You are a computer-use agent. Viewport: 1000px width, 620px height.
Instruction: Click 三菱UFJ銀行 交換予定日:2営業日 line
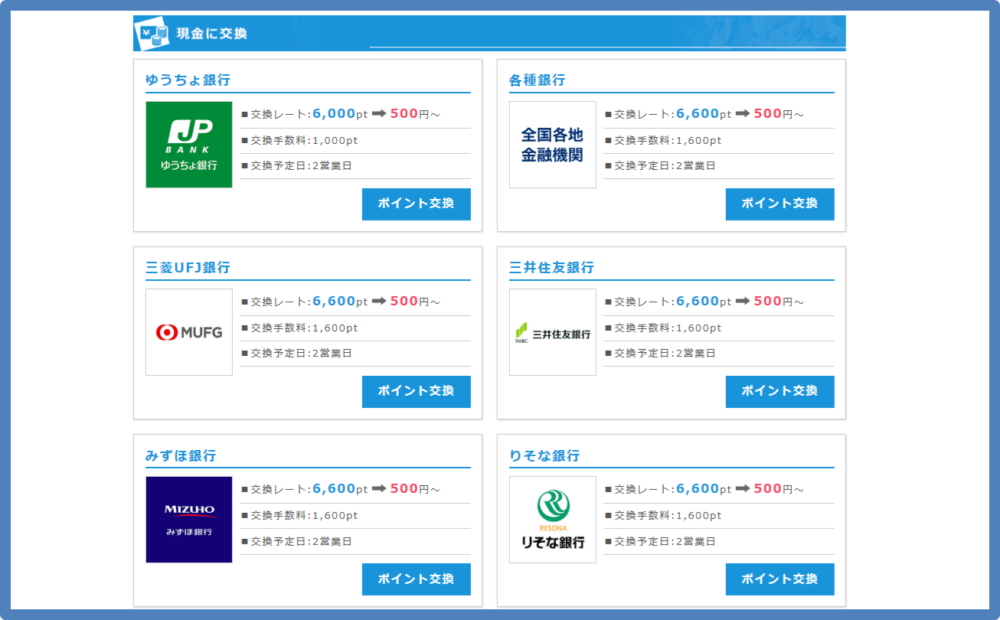tap(297, 353)
